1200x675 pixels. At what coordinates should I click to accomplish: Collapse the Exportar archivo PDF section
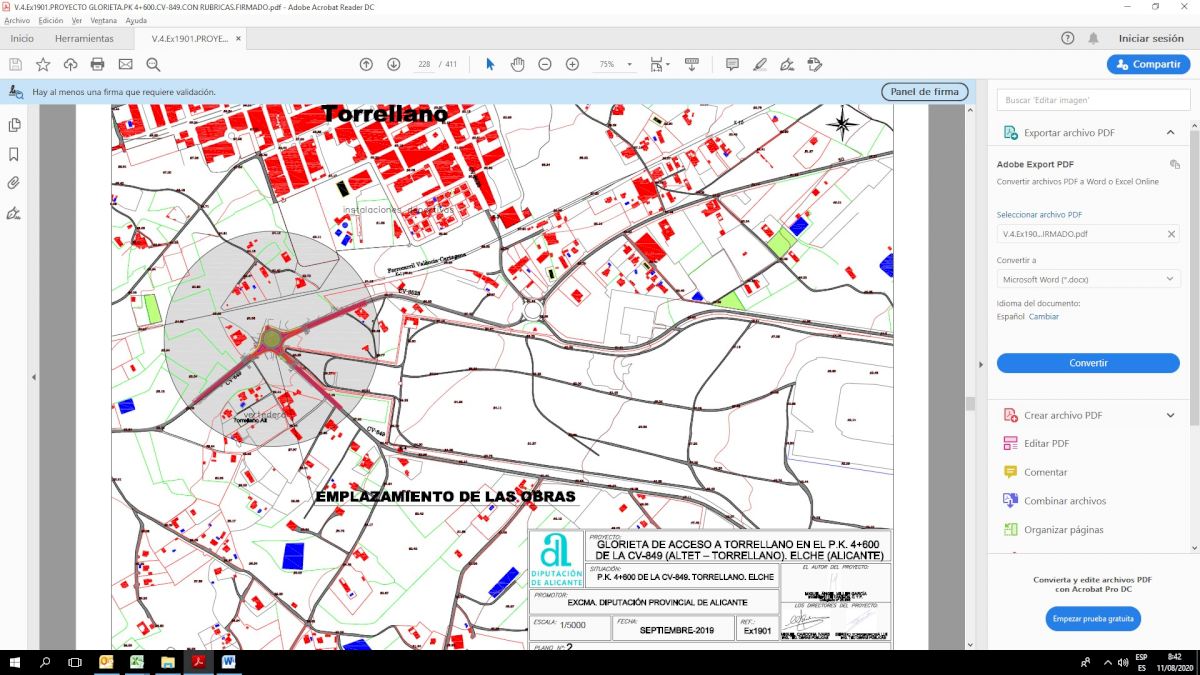(1170, 133)
